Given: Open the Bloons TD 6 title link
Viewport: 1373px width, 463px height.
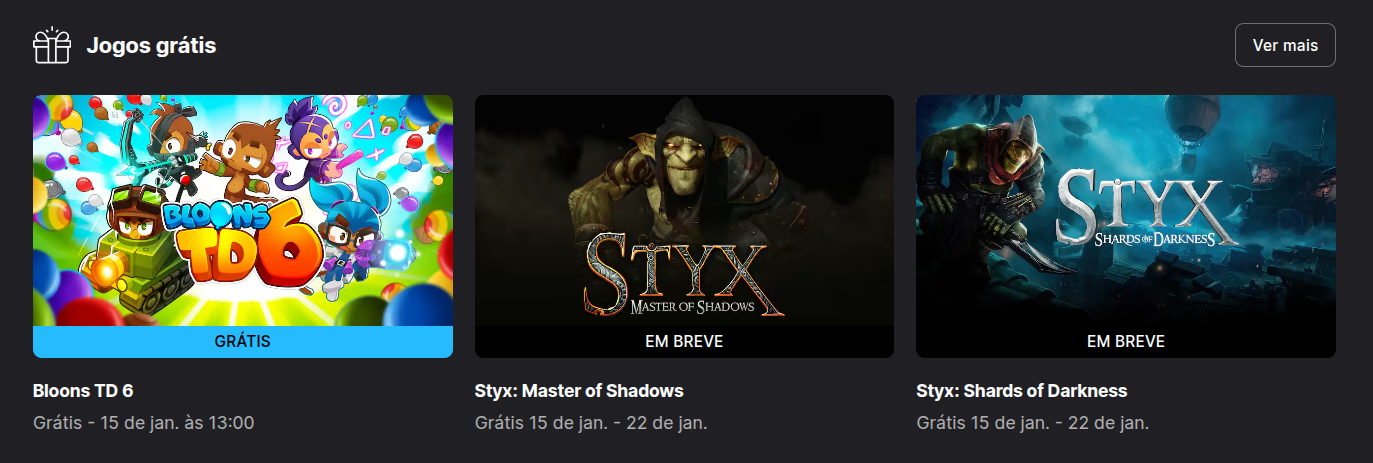Looking at the screenshot, I should [83, 391].
